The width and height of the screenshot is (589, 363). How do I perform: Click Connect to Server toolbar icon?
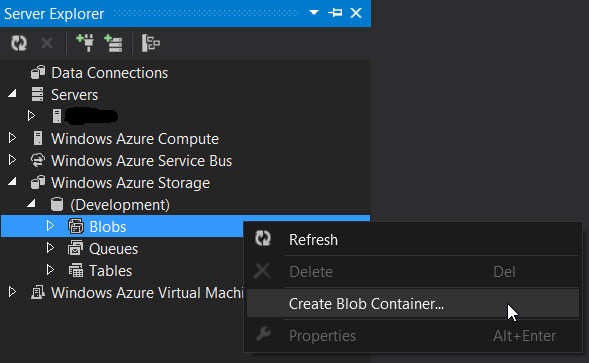point(113,43)
